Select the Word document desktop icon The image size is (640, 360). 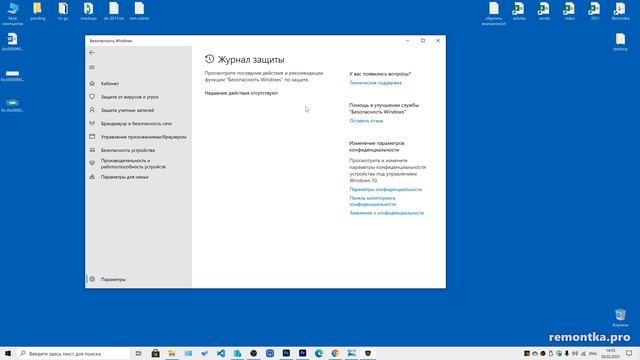(x=12, y=42)
